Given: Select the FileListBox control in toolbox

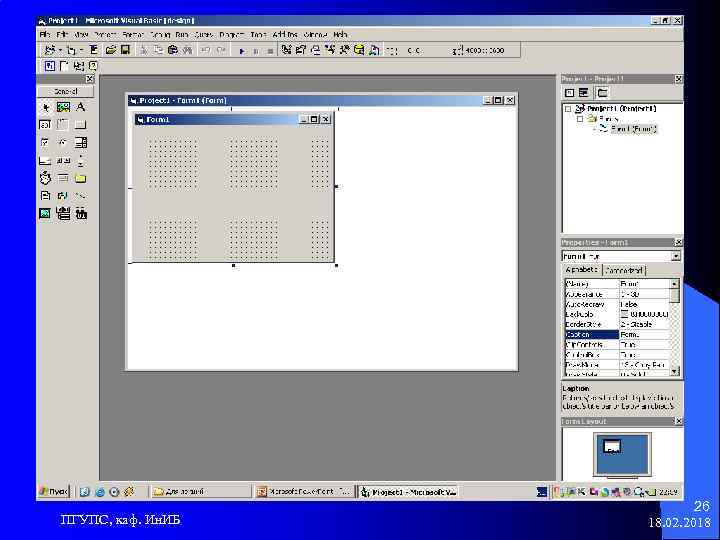Looking at the screenshot, I should 45,196.
